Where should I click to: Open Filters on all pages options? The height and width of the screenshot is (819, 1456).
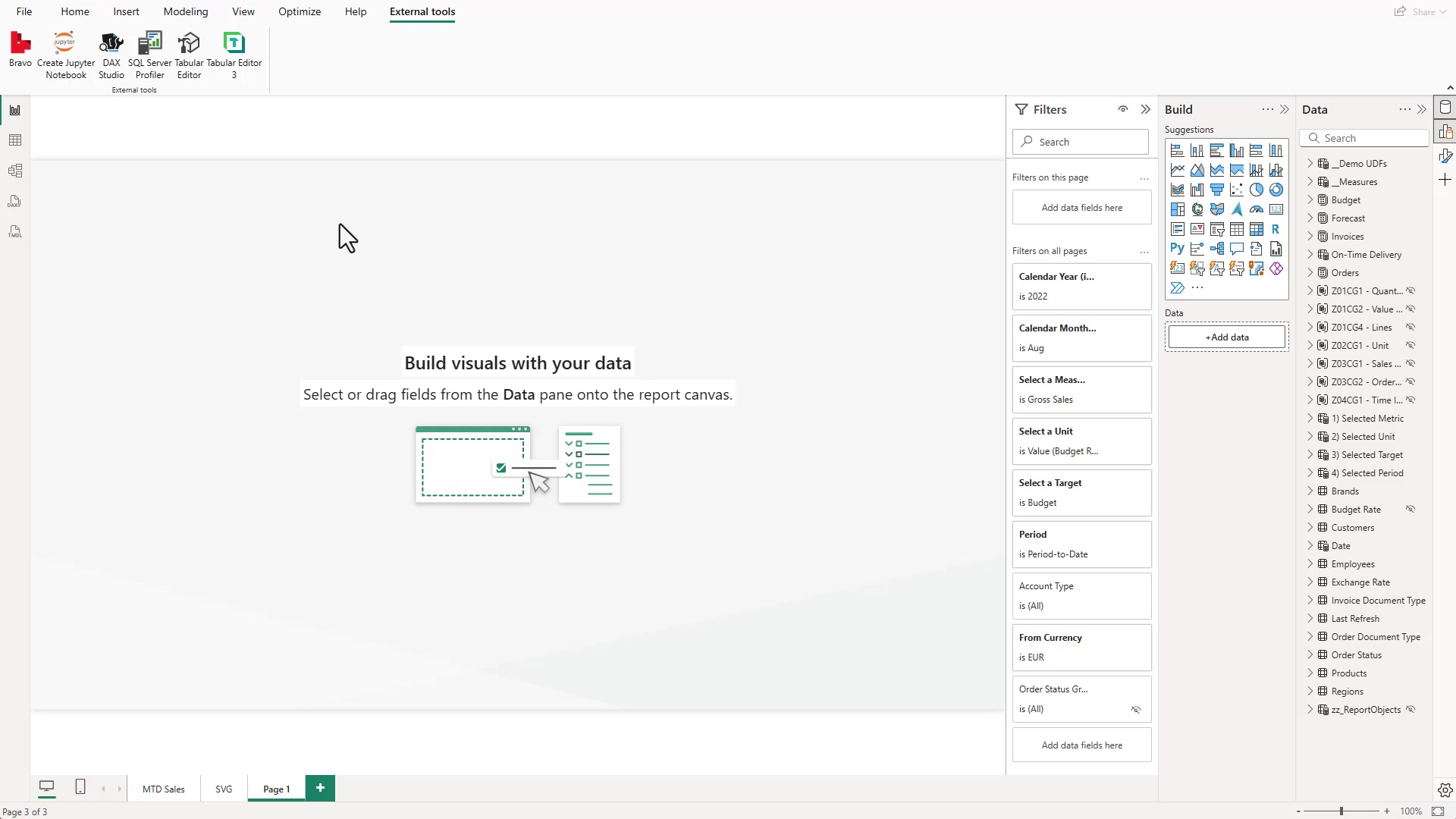(x=1144, y=252)
